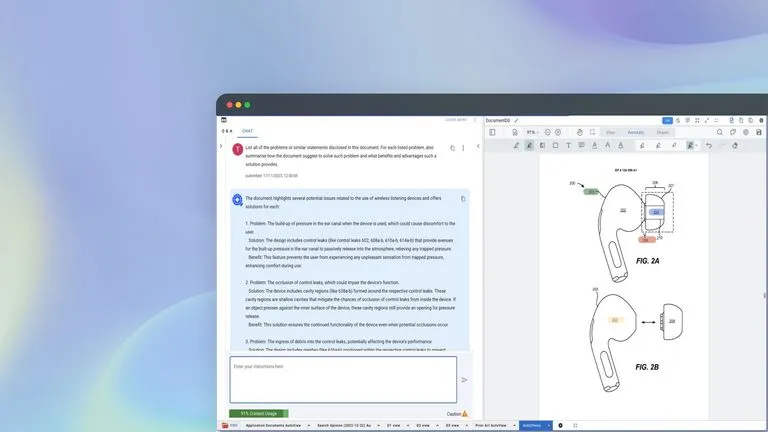
Task: Click the save document icon
Action: point(759,132)
